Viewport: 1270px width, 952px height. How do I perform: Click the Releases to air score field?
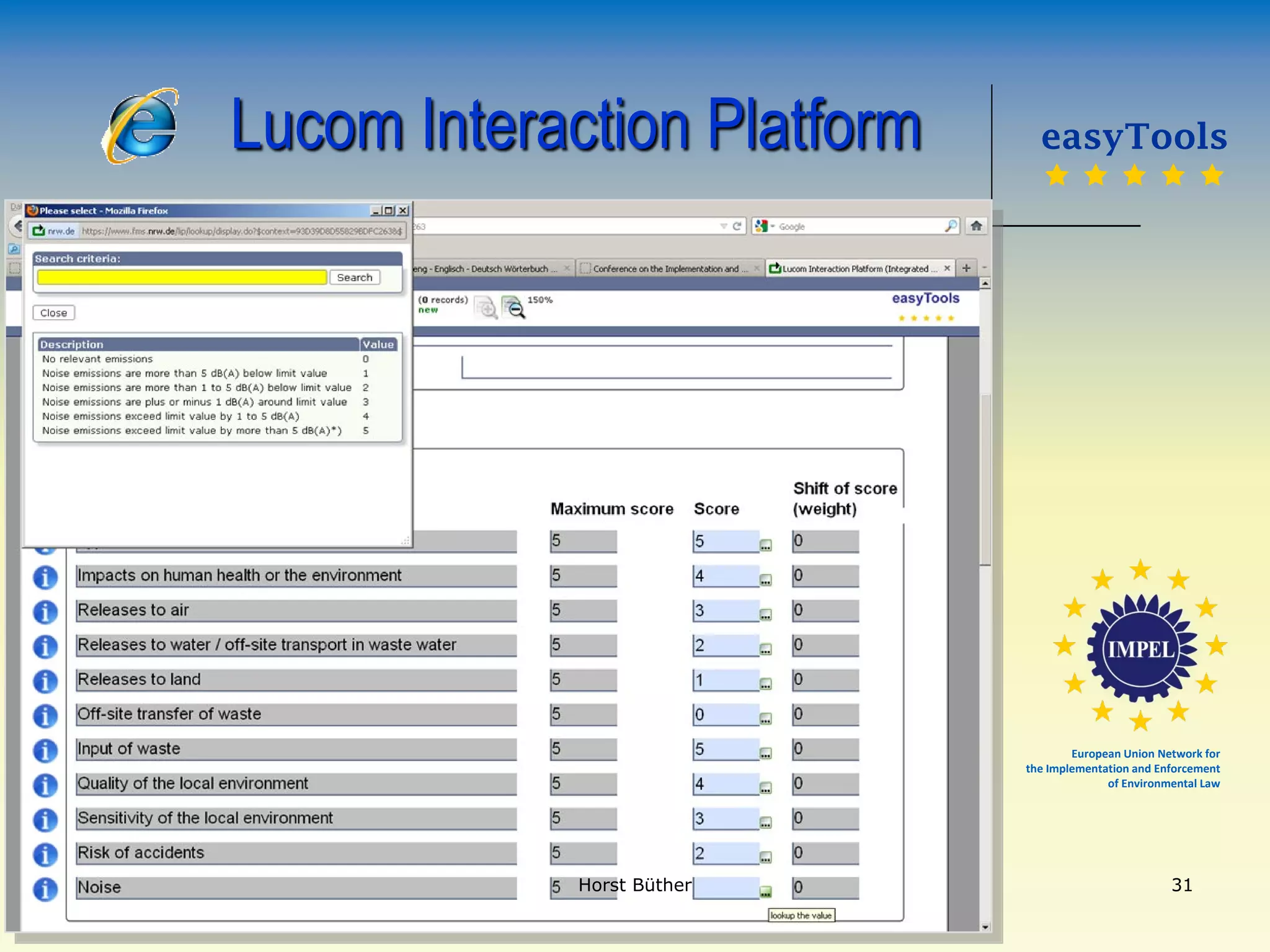coord(726,610)
